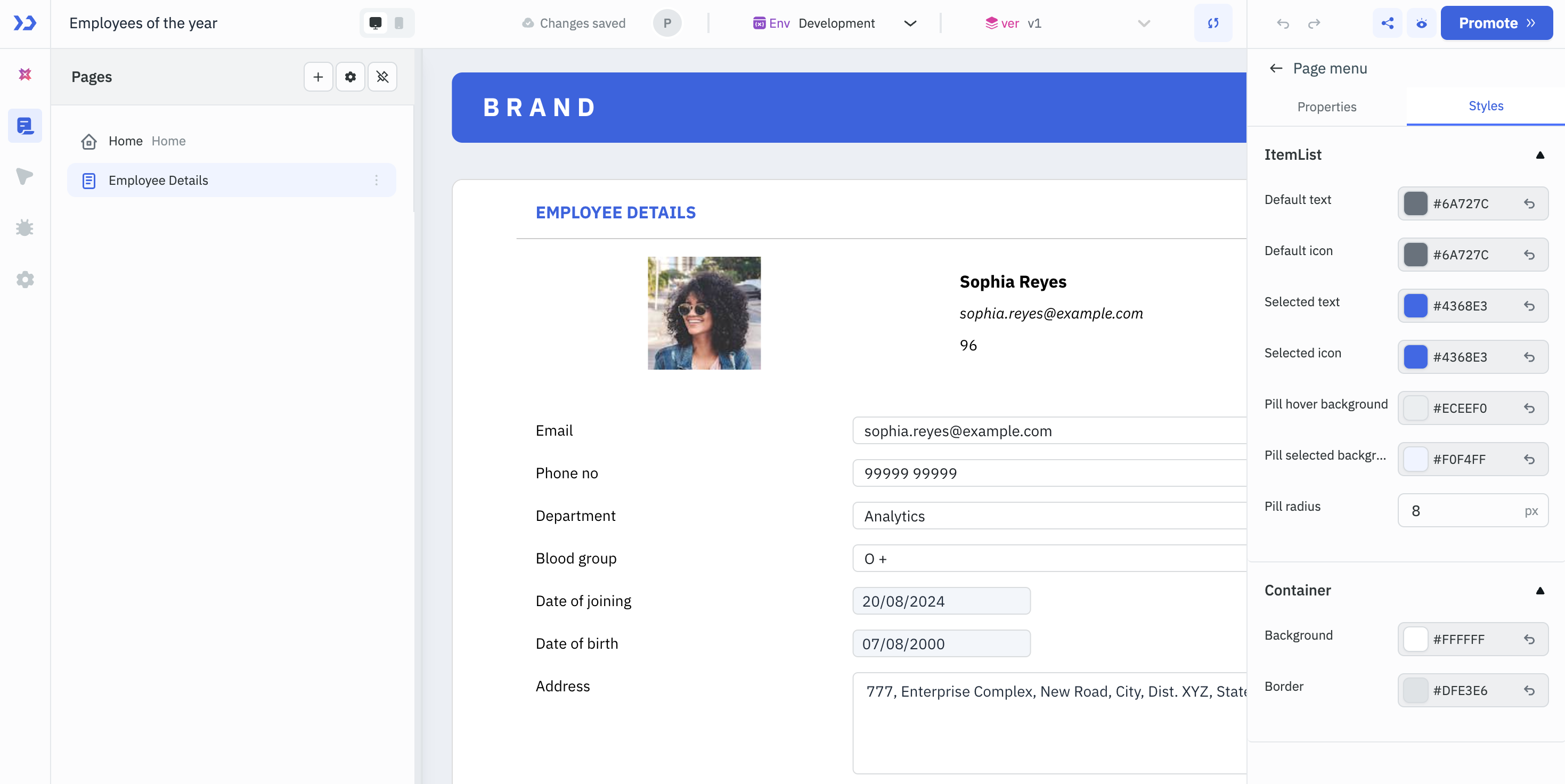Open Border color swatch

1415,690
